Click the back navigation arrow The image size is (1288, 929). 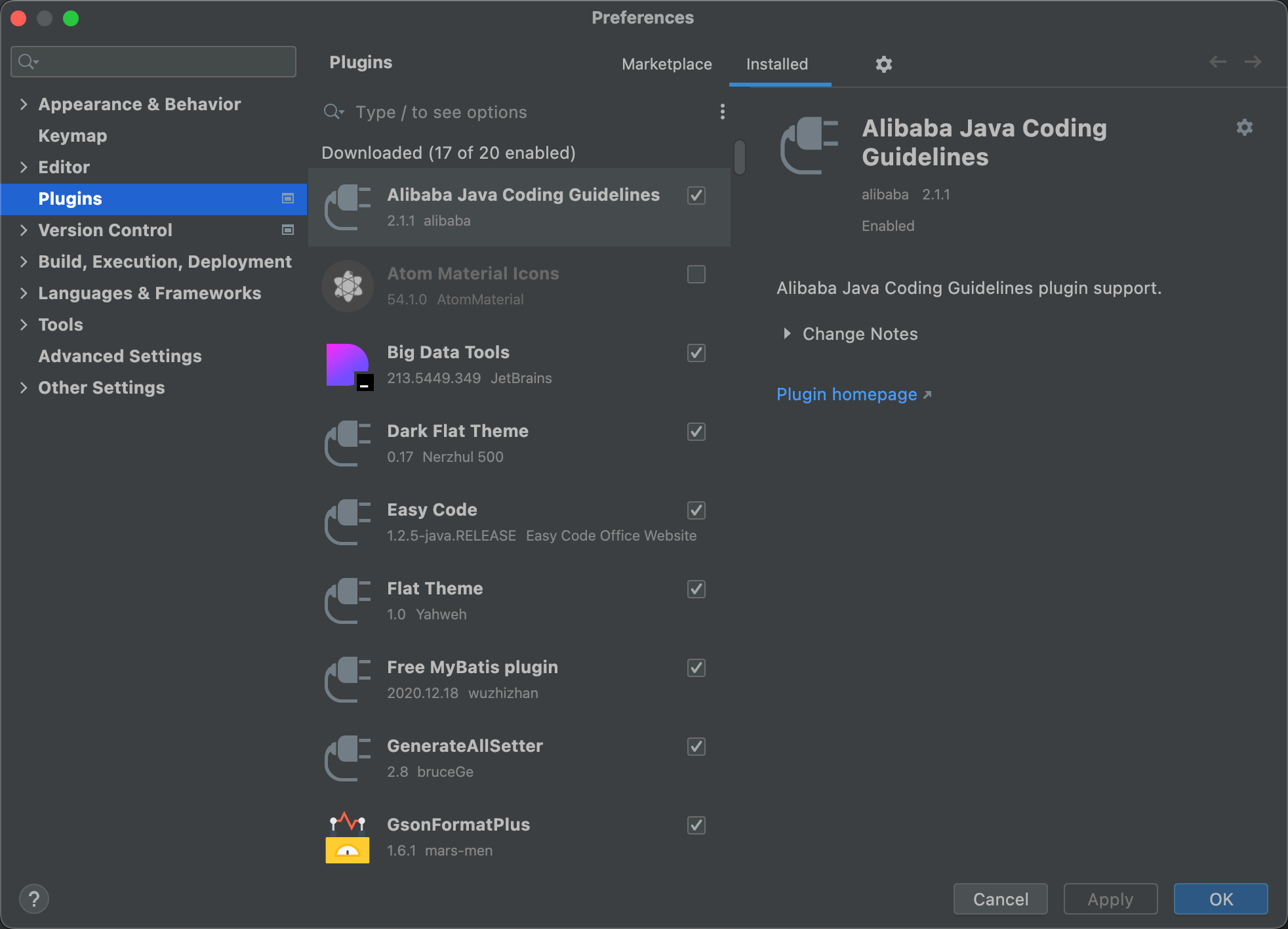(1218, 62)
